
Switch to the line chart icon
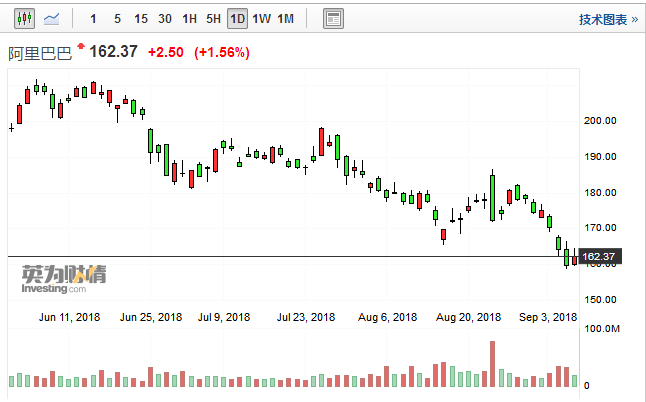pyautogui.click(x=51, y=19)
